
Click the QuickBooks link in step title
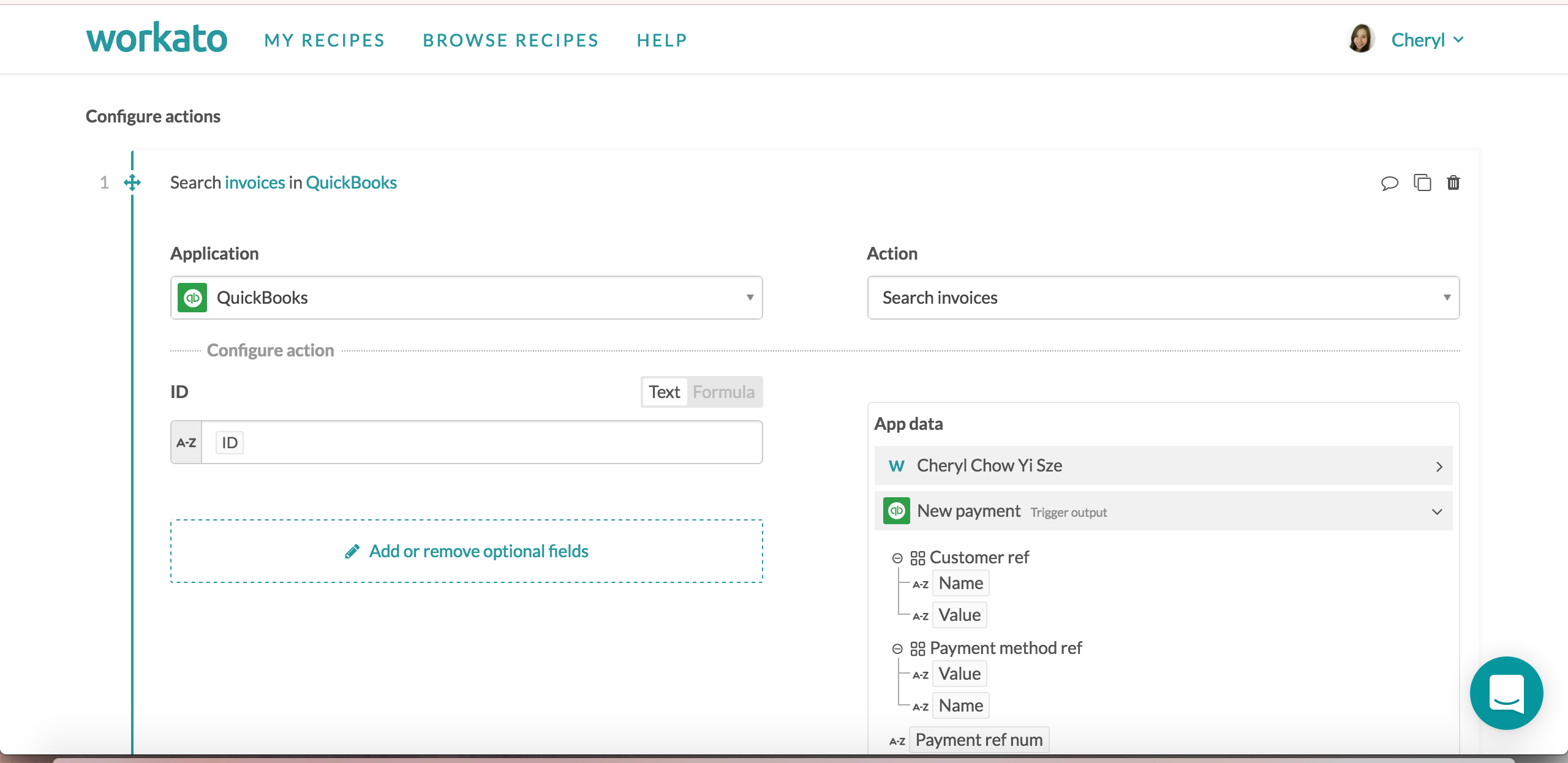(351, 182)
